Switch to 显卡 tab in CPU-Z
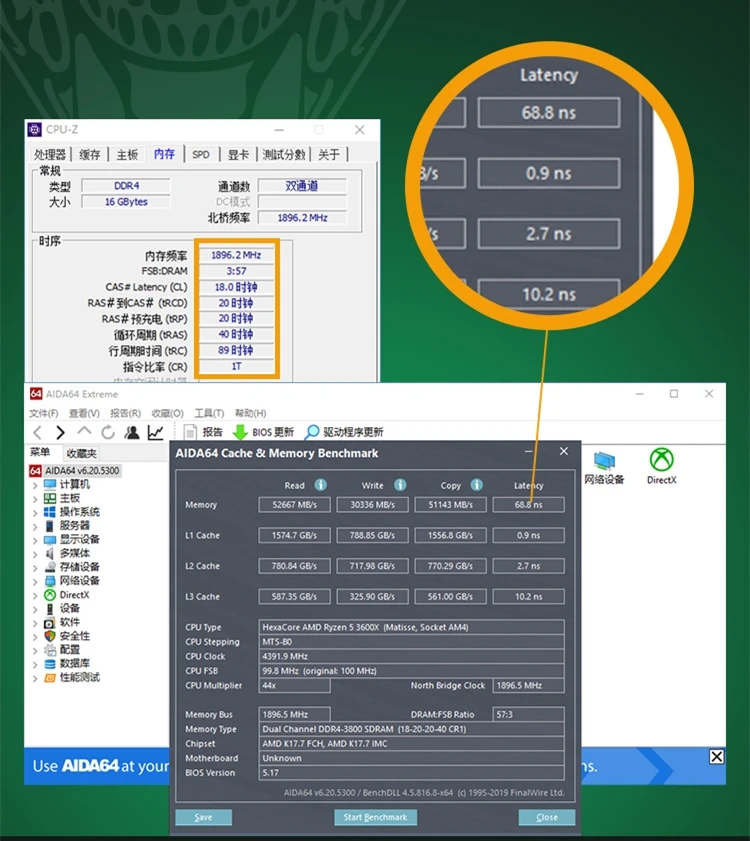The image size is (750, 841). pos(238,154)
